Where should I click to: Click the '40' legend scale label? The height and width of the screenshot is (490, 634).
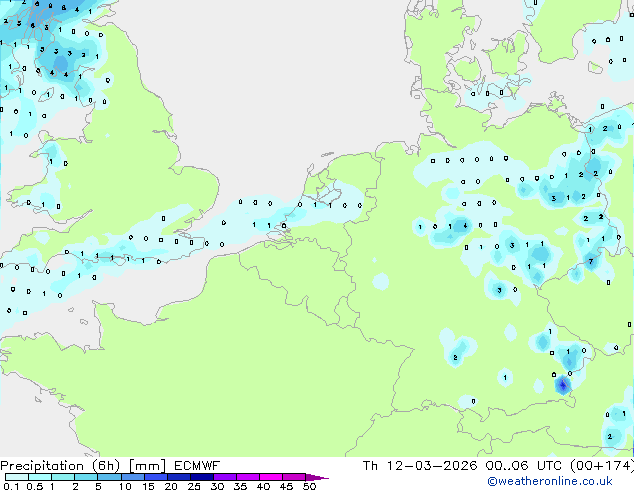pyautogui.click(x=263, y=486)
